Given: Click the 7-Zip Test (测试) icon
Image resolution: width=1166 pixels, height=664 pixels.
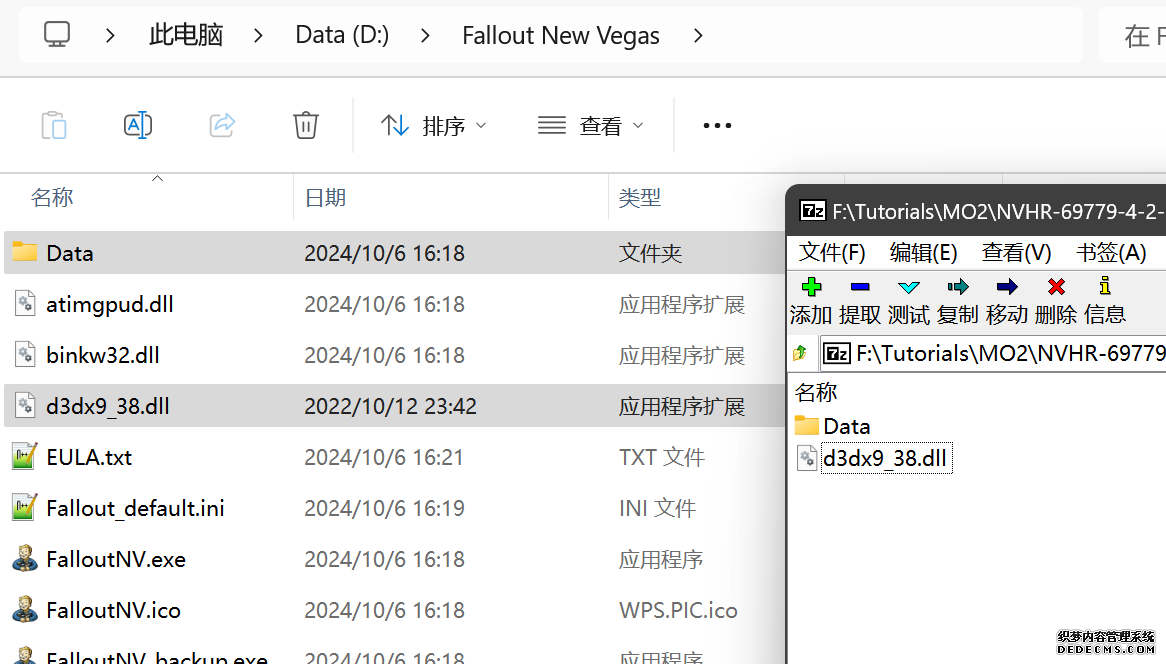Looking at the screenshot, I should pyautogui.click(x=908, y=288).
